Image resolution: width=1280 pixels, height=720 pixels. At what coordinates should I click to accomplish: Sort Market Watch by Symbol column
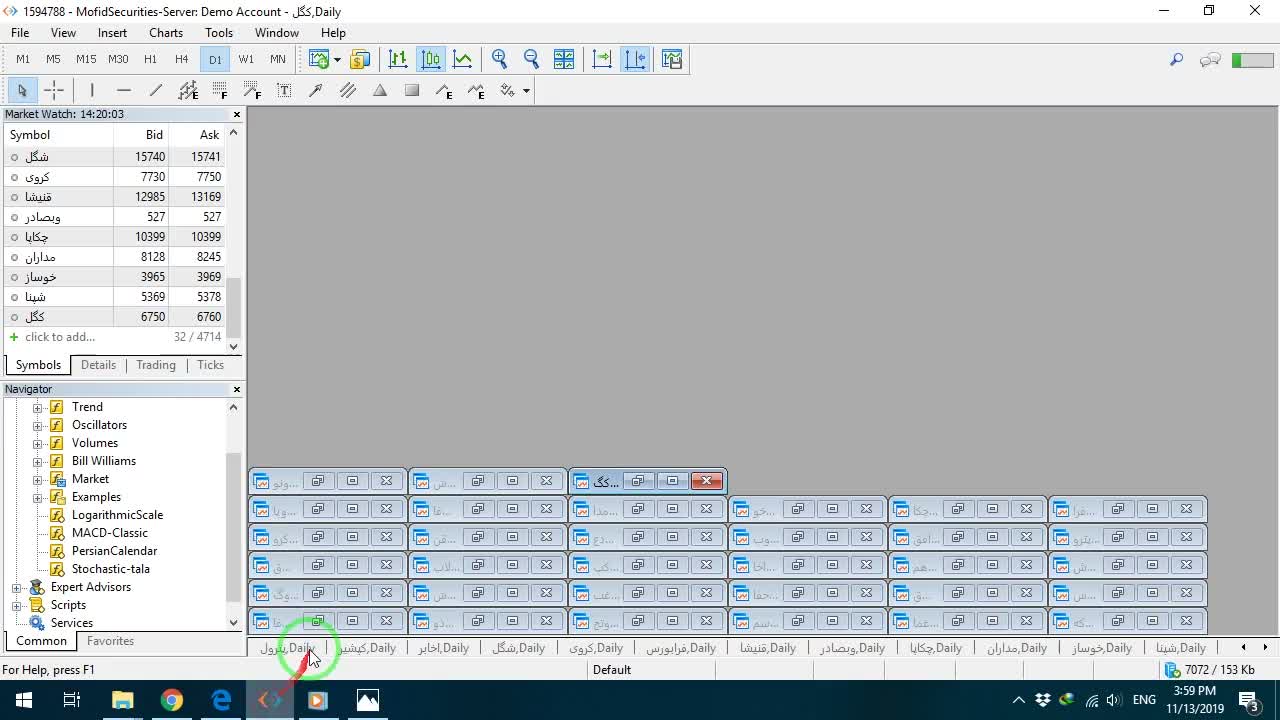coord(58,135)
